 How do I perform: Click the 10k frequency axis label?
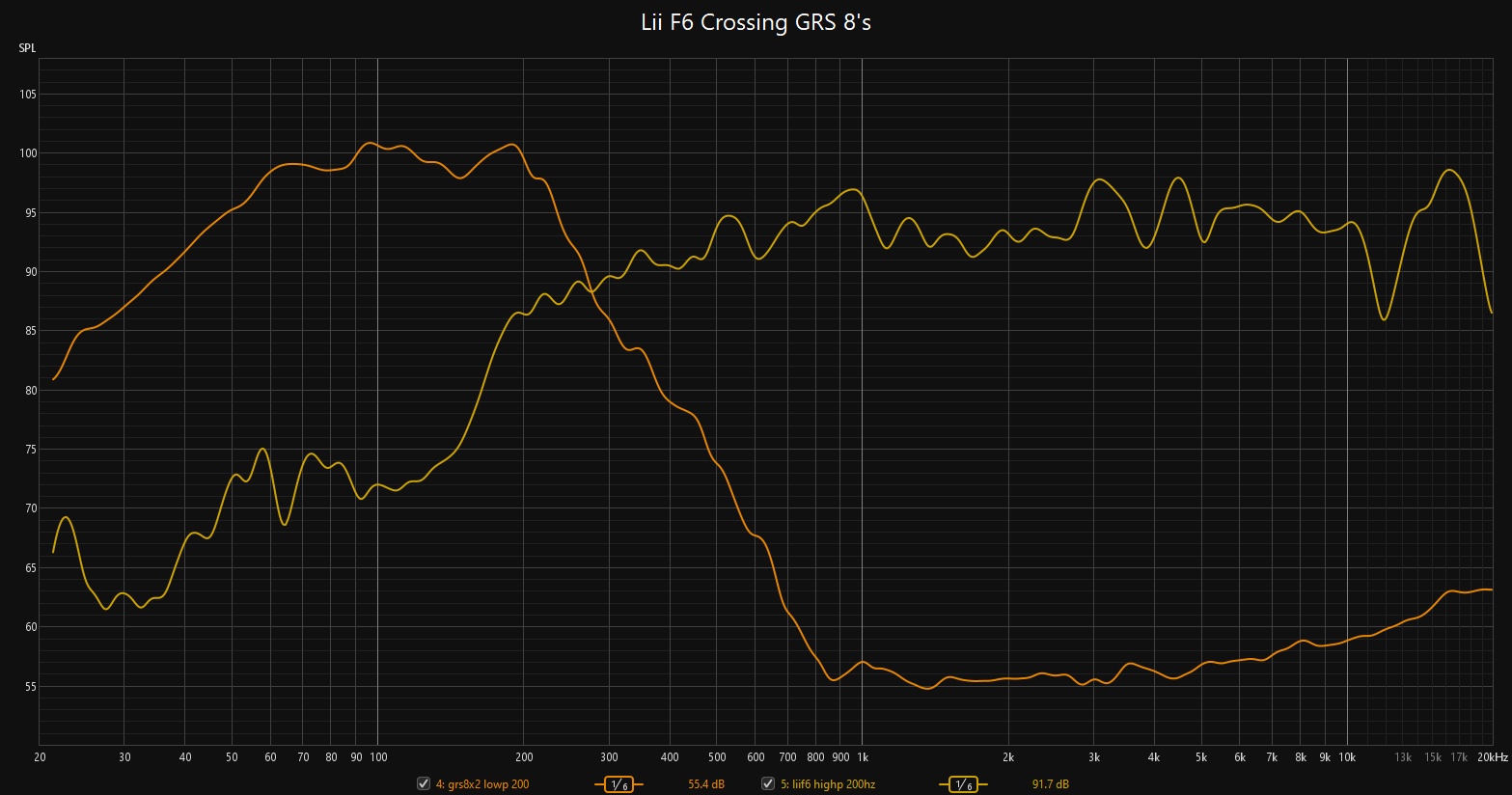click(x=1347, y=757)
